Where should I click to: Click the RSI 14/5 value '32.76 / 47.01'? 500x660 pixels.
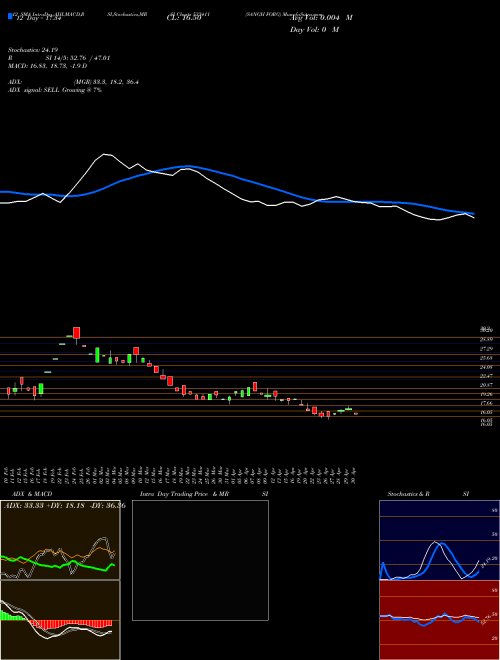coord(89,58)
